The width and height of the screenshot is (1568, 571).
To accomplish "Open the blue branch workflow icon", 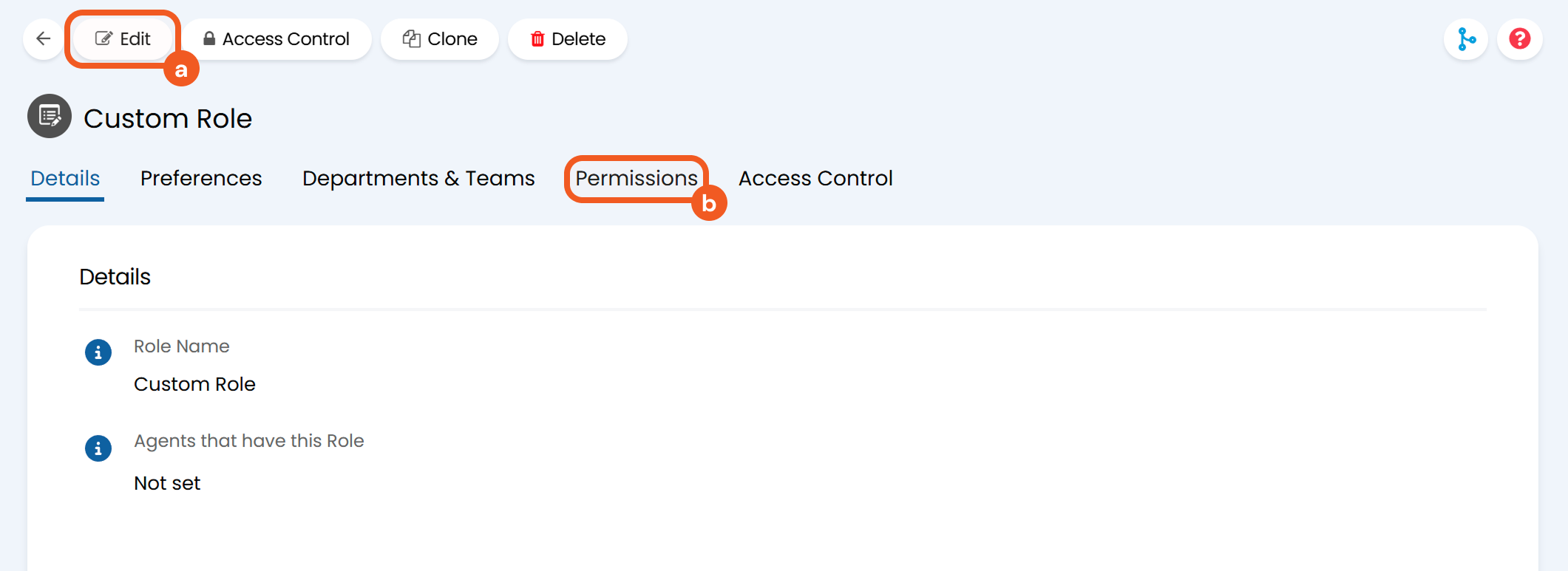I will click(x=1466, y=38).
